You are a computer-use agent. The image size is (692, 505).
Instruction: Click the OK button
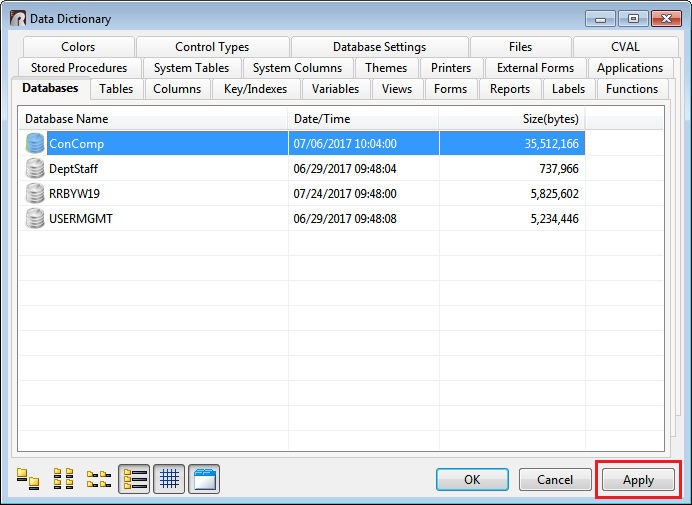point(472,480)
